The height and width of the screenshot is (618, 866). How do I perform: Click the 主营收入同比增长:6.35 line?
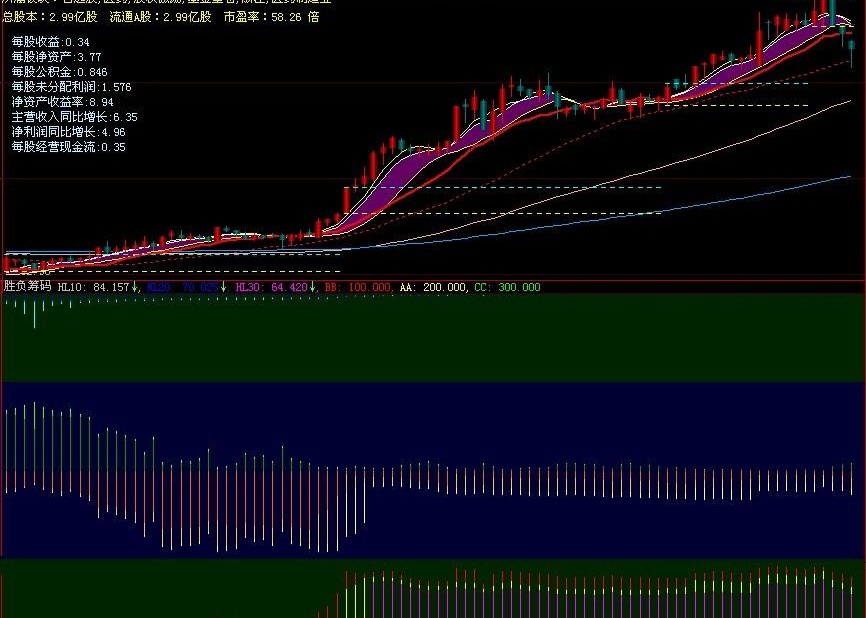[x=75, y=117]
